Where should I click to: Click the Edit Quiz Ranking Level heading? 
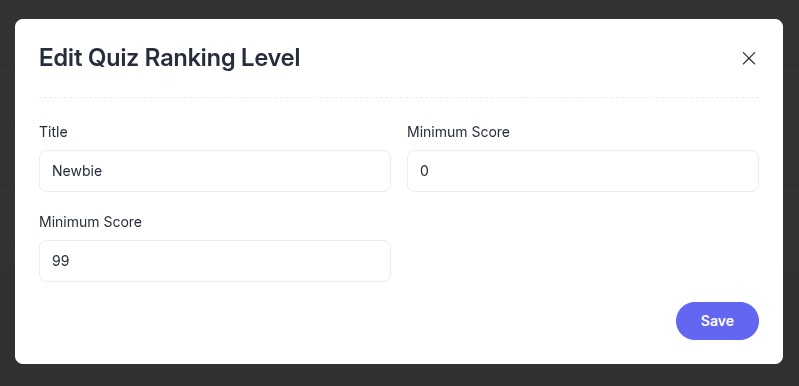coord(170,58)
